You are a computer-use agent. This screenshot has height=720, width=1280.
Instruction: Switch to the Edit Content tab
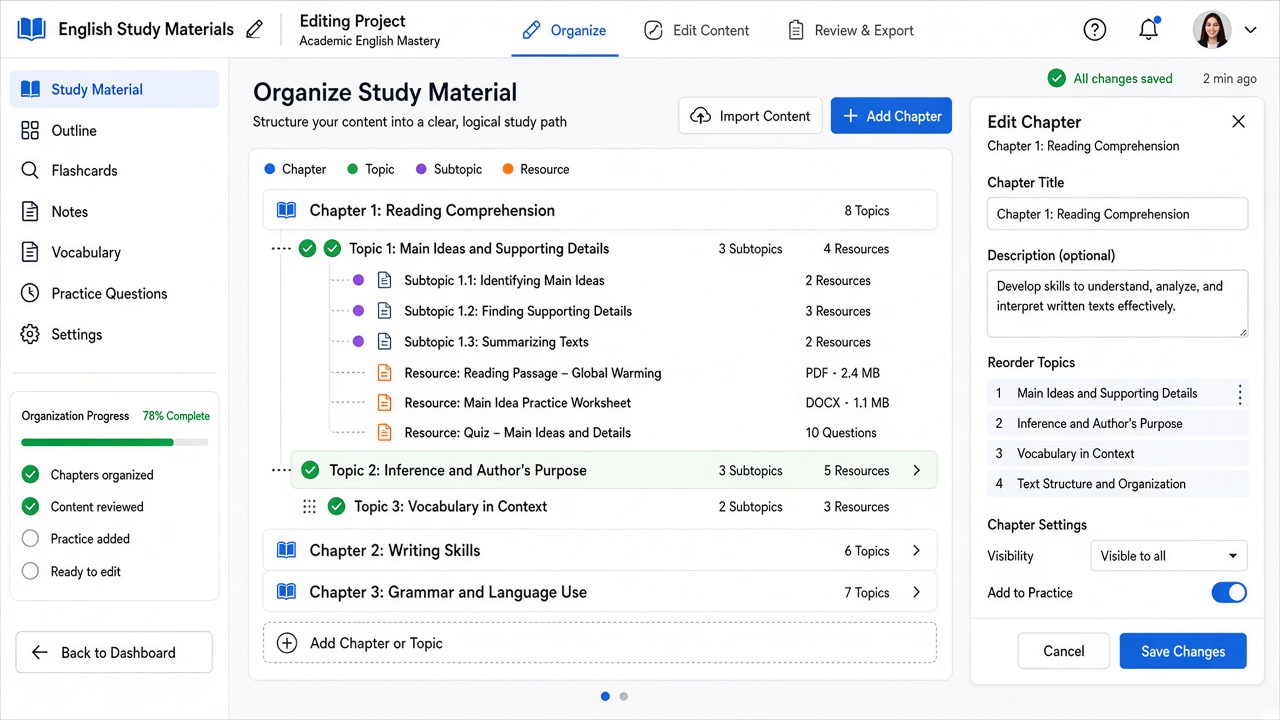coord(697,30)
